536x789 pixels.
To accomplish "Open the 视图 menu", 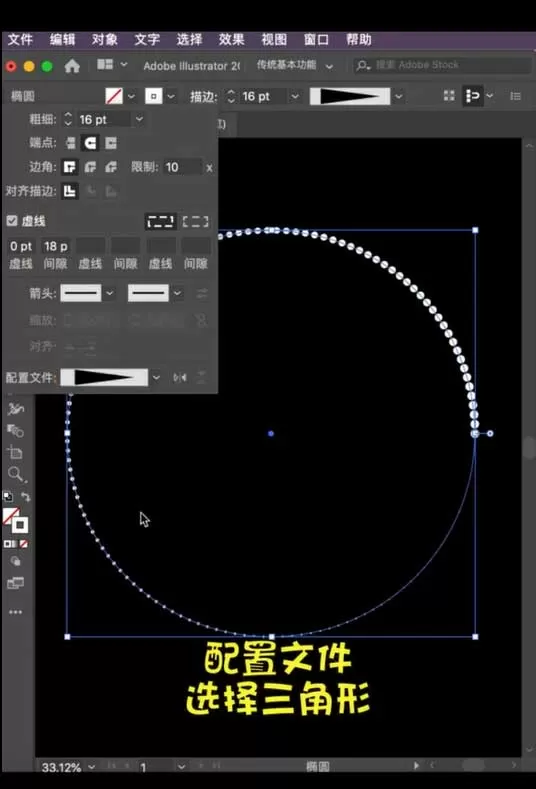I will tap(274, 39).
